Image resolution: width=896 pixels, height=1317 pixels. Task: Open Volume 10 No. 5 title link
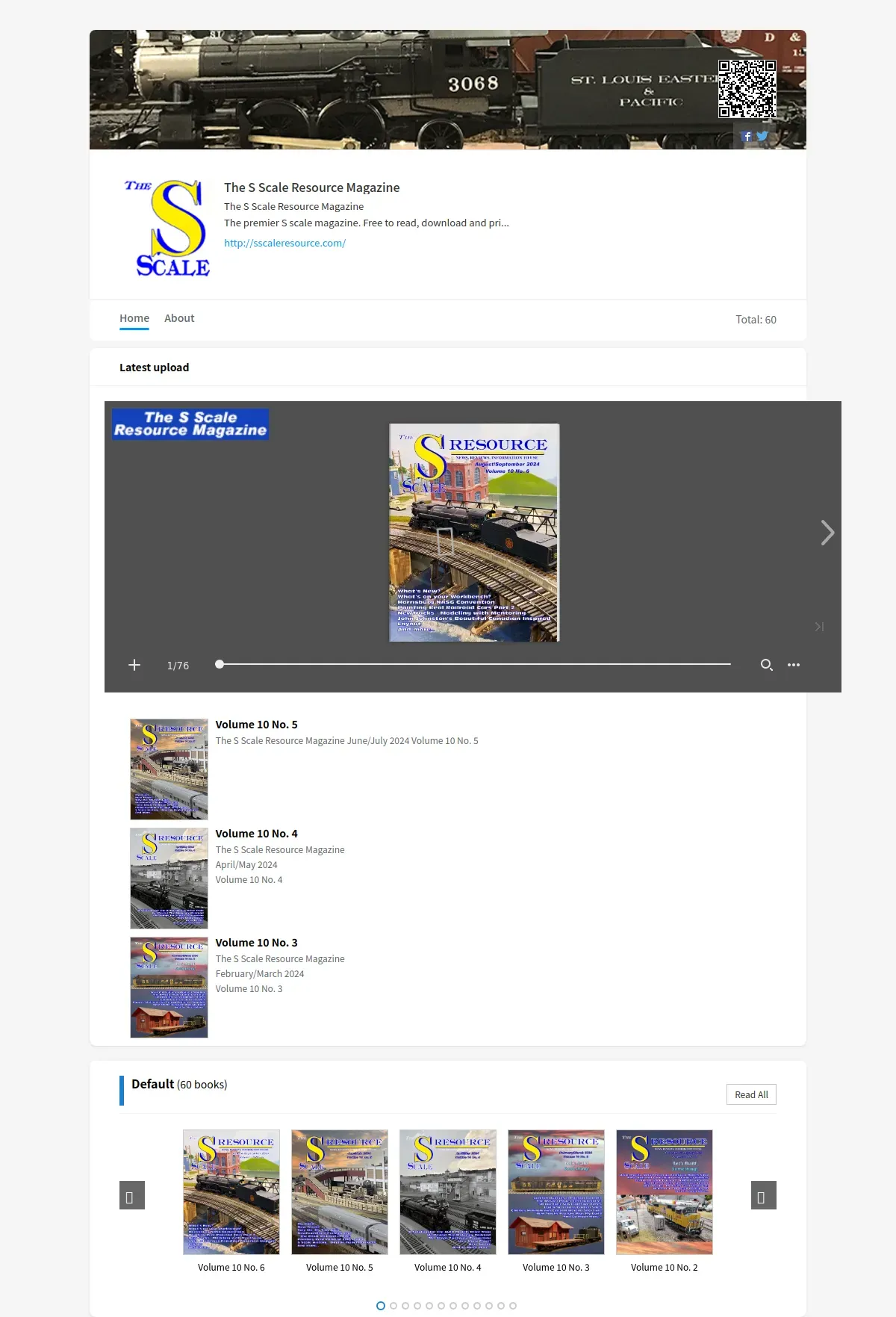coord(256,725)
